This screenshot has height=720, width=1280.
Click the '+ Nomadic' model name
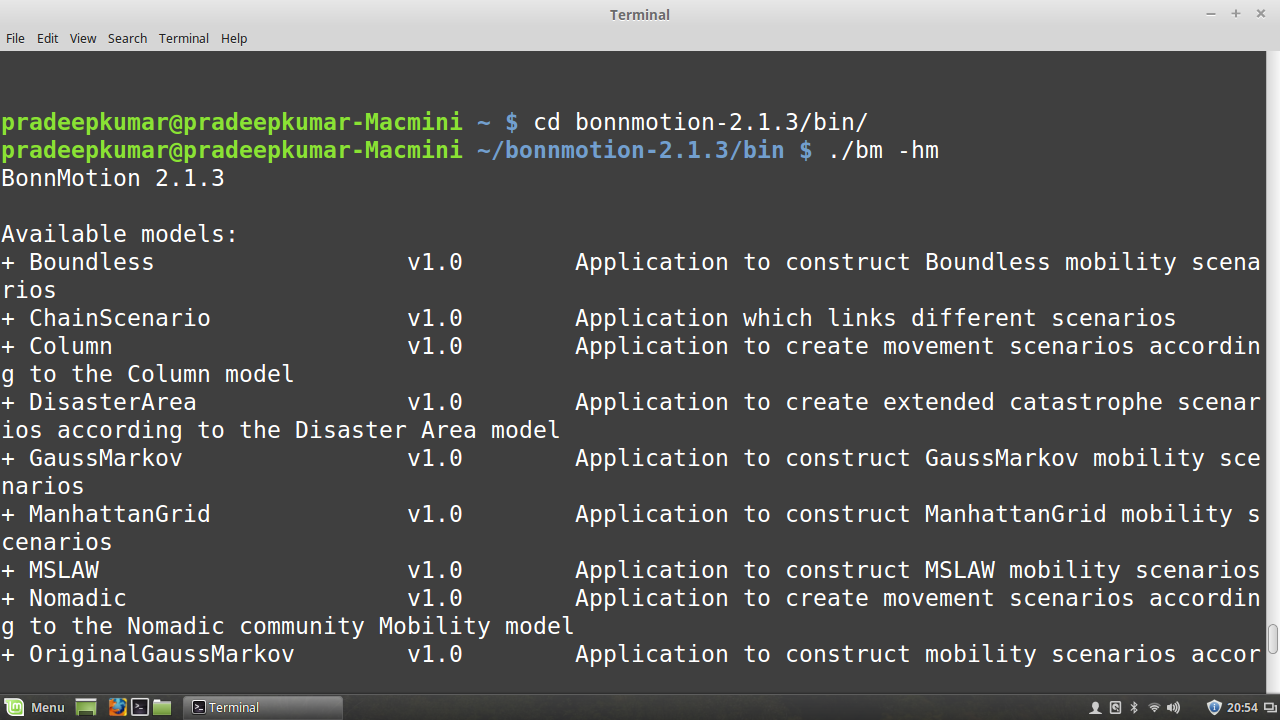[x=64, y=598]
